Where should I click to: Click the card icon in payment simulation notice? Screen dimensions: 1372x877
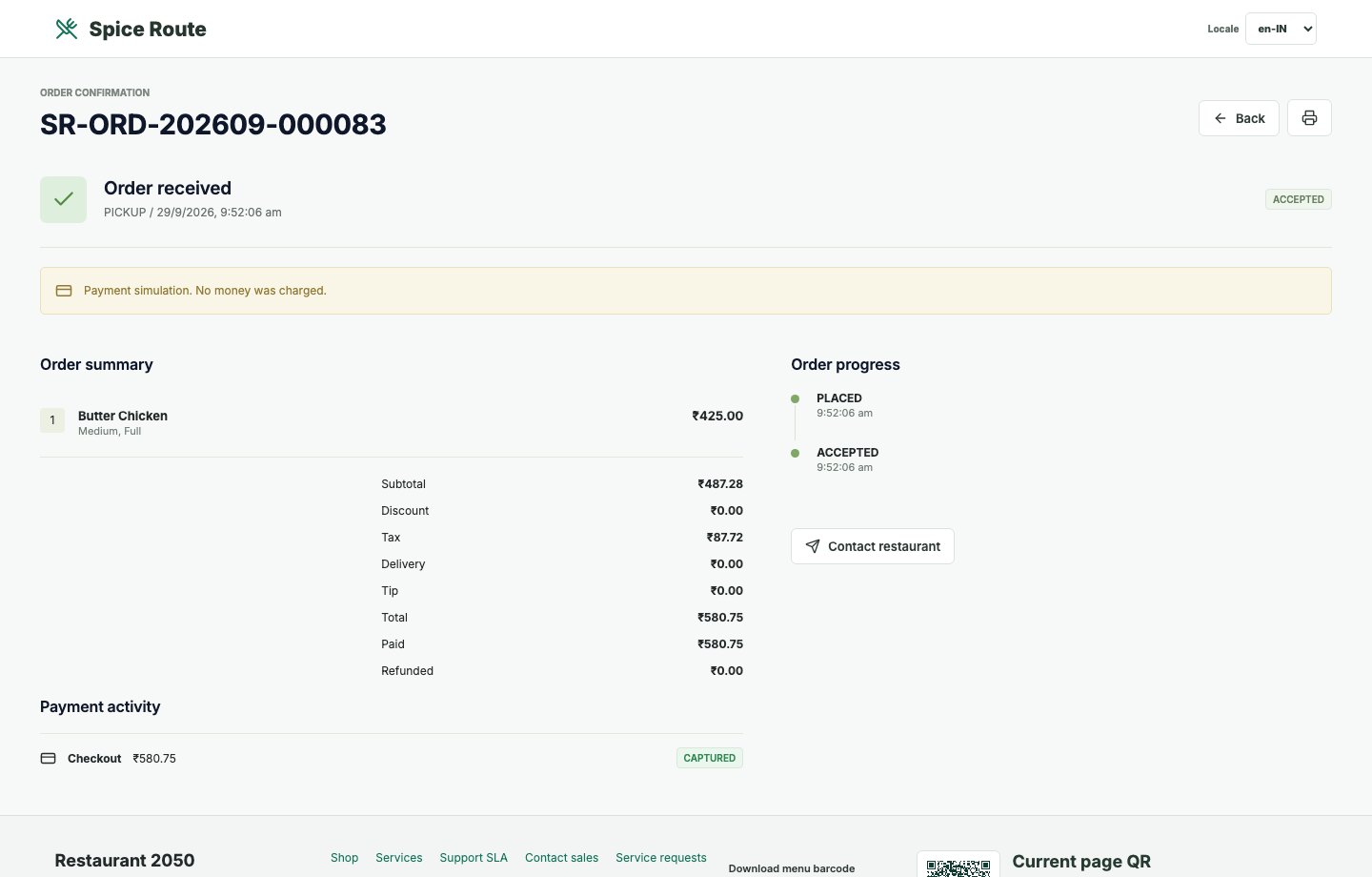pyautogui.click(x=64, y=291)
